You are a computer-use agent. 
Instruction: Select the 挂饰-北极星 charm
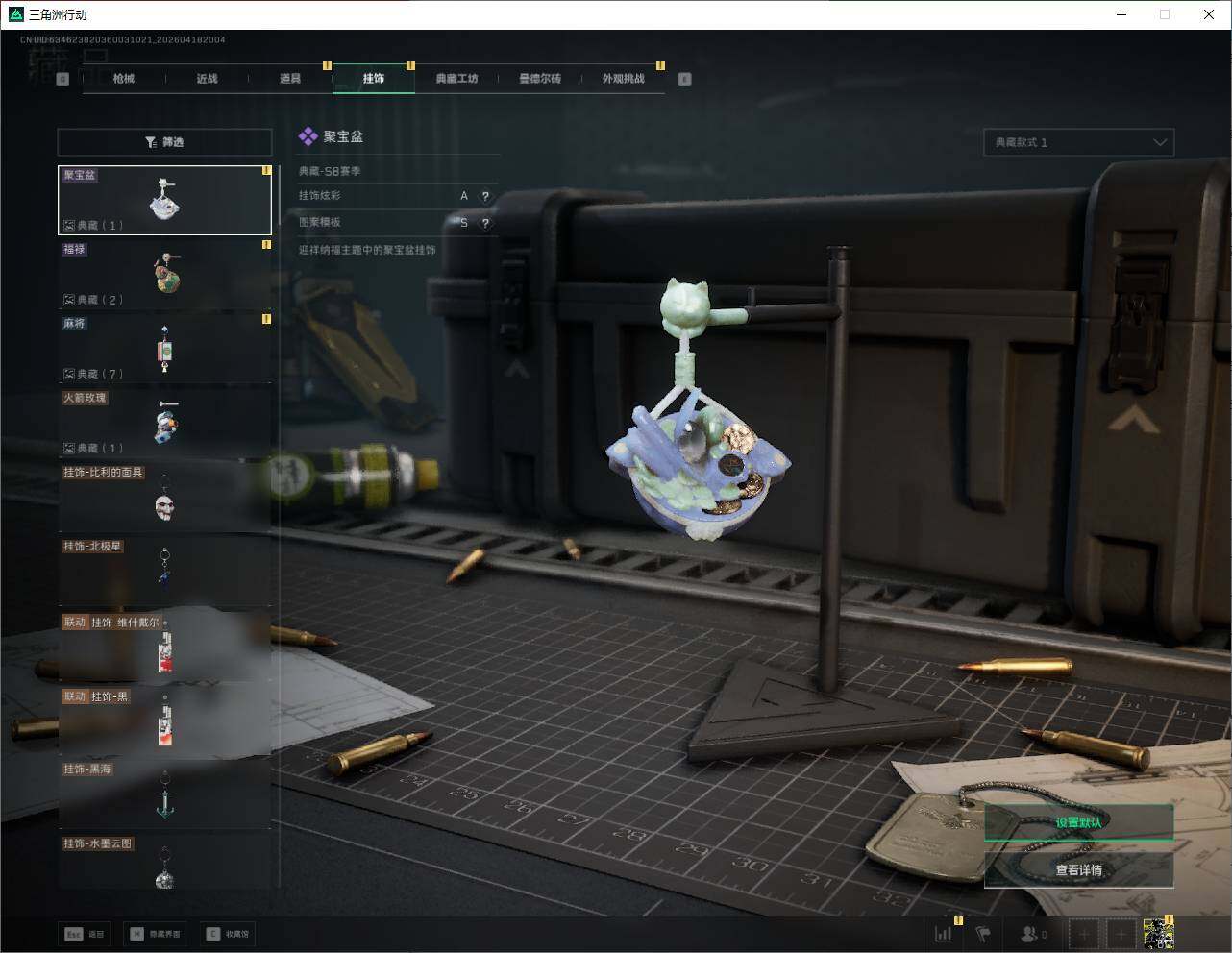(164, 571)
